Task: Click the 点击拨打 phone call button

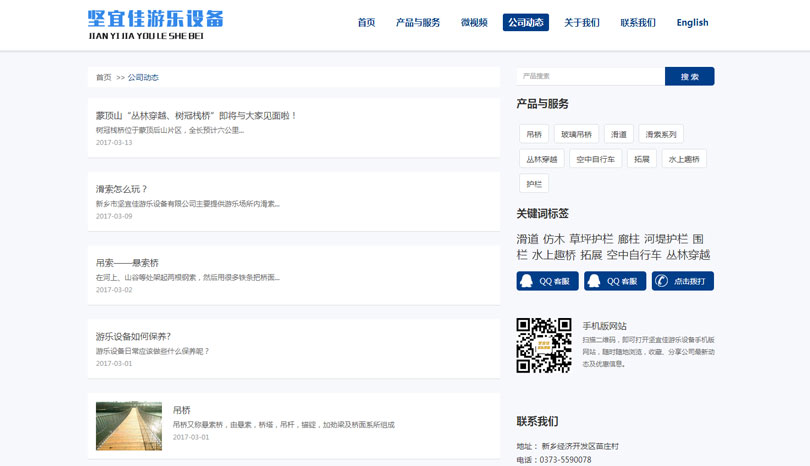Action: pyautogui.click(x=683, y=281)
